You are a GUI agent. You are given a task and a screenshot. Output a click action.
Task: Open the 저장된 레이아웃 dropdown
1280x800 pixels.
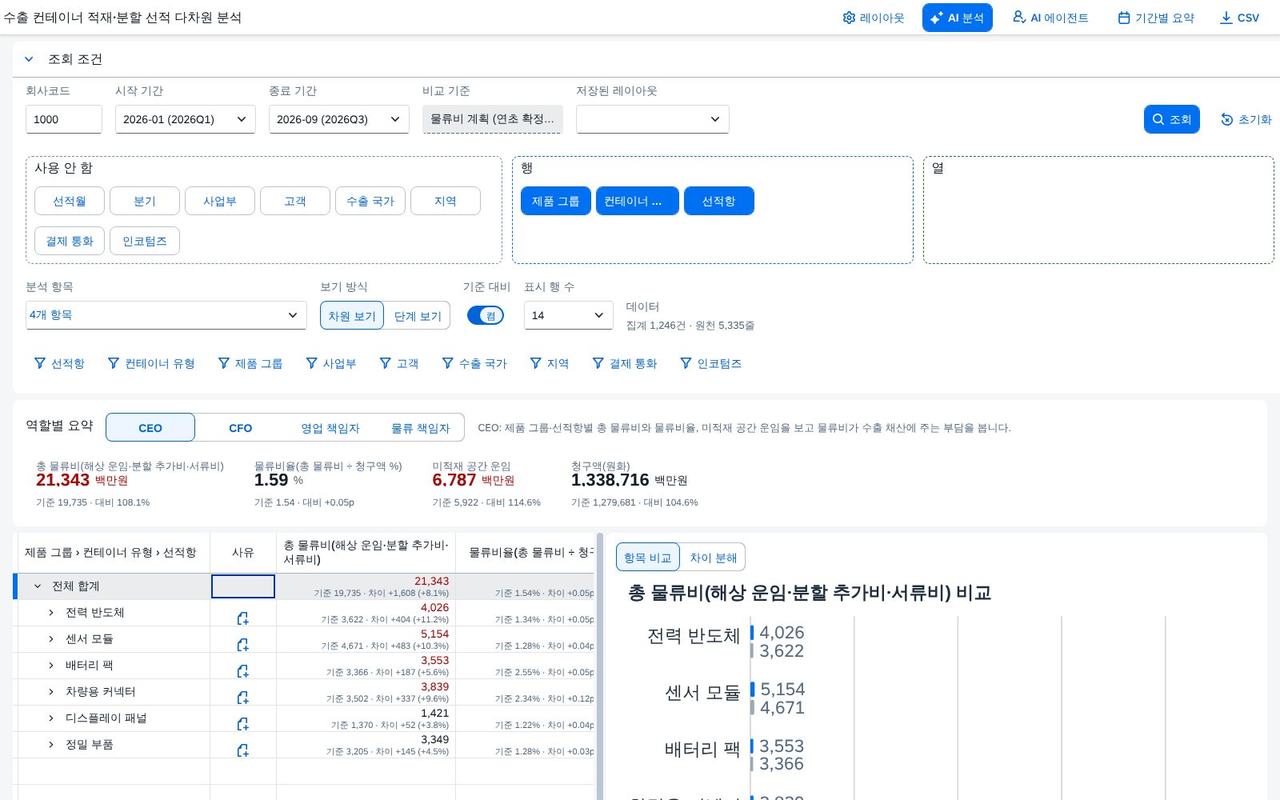652,119
